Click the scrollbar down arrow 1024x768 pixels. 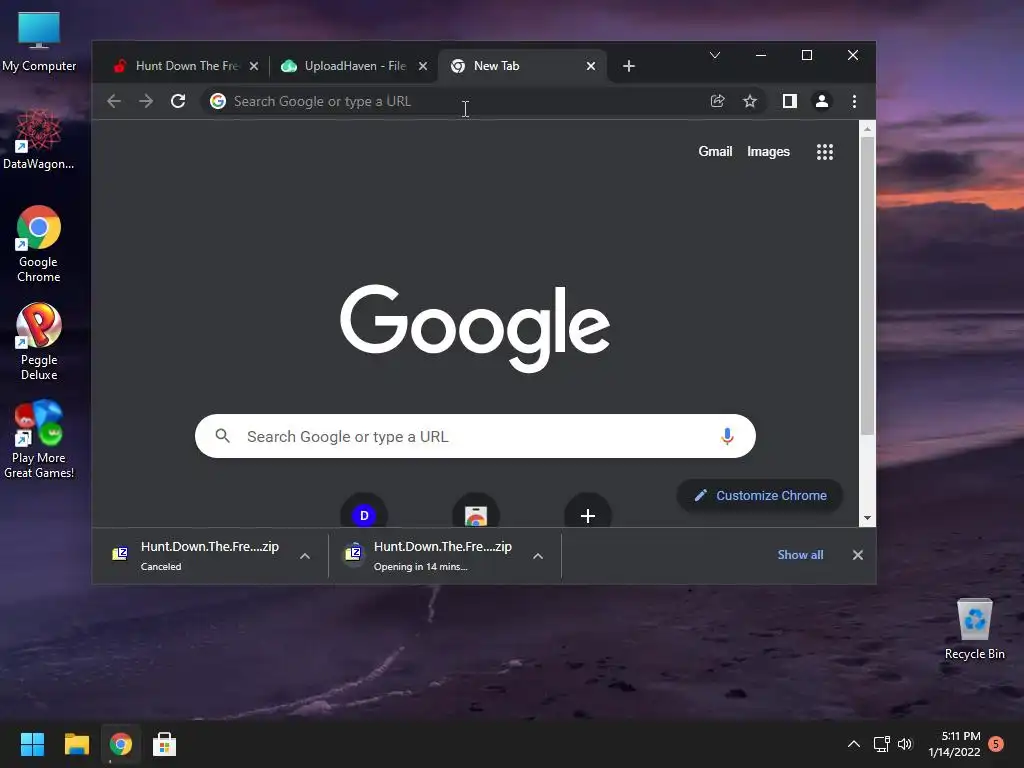pos(867,518)
